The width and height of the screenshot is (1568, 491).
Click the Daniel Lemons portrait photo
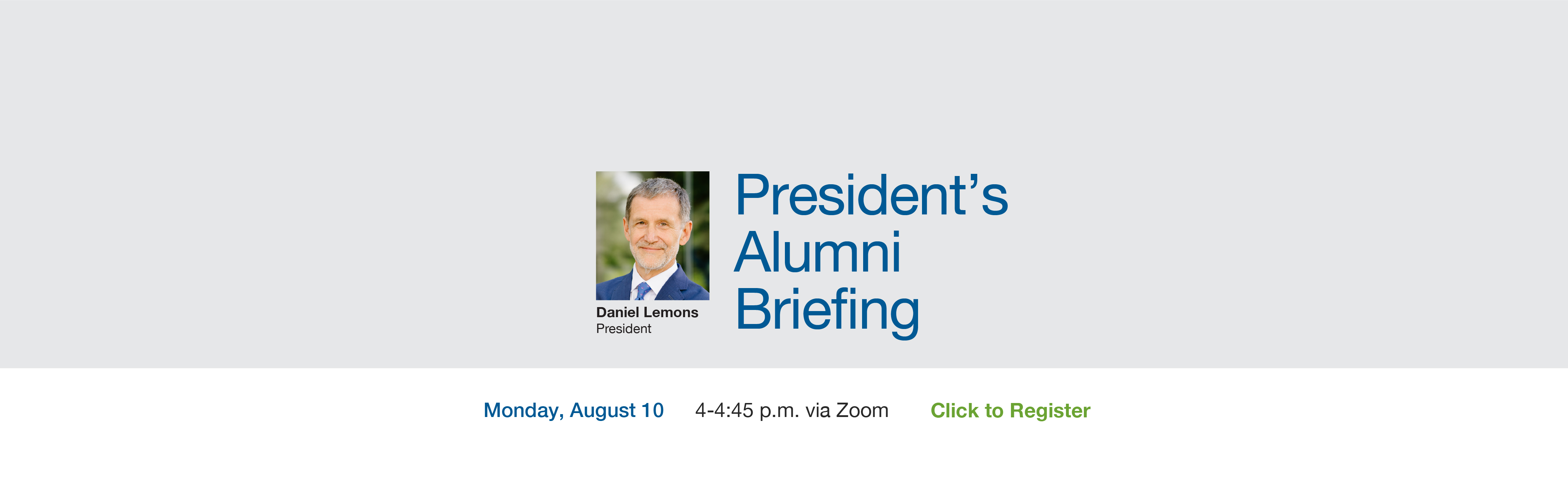click(652, 235)
